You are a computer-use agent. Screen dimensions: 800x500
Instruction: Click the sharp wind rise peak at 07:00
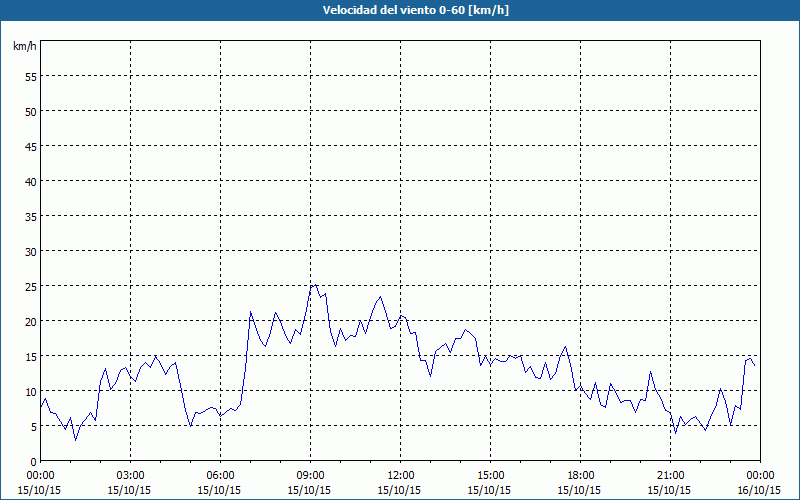(251, 312)
